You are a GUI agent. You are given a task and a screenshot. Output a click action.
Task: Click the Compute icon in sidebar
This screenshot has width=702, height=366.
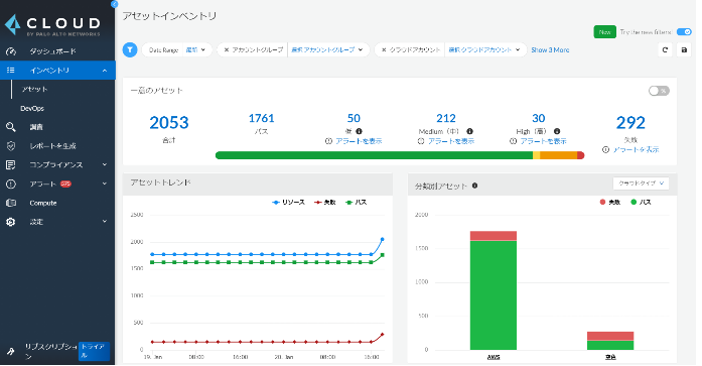tap(11, 203)
